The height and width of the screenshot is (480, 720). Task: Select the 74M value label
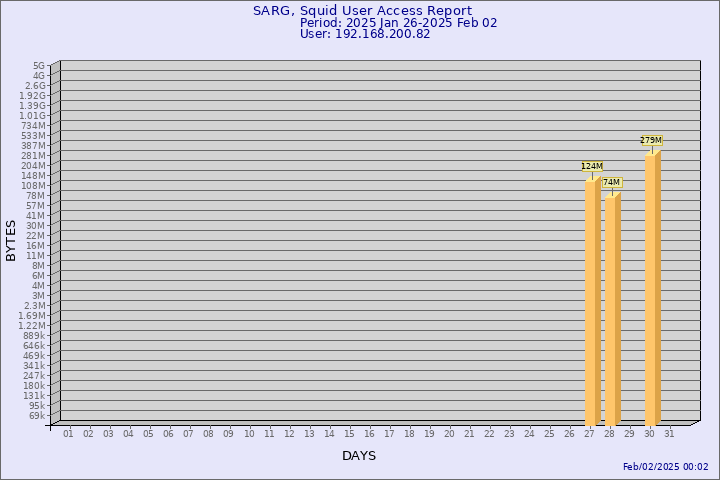[x=612, y=183]
